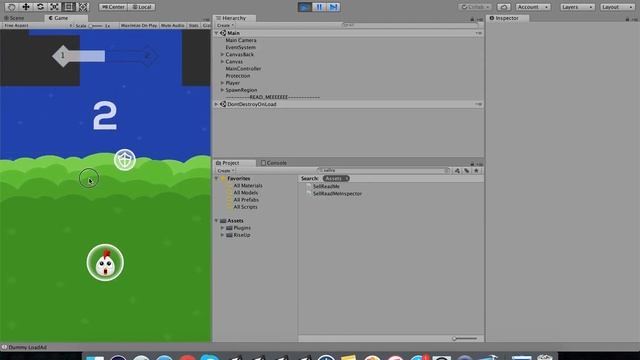Select the combined Transform tool

click(x=83, y=7)
